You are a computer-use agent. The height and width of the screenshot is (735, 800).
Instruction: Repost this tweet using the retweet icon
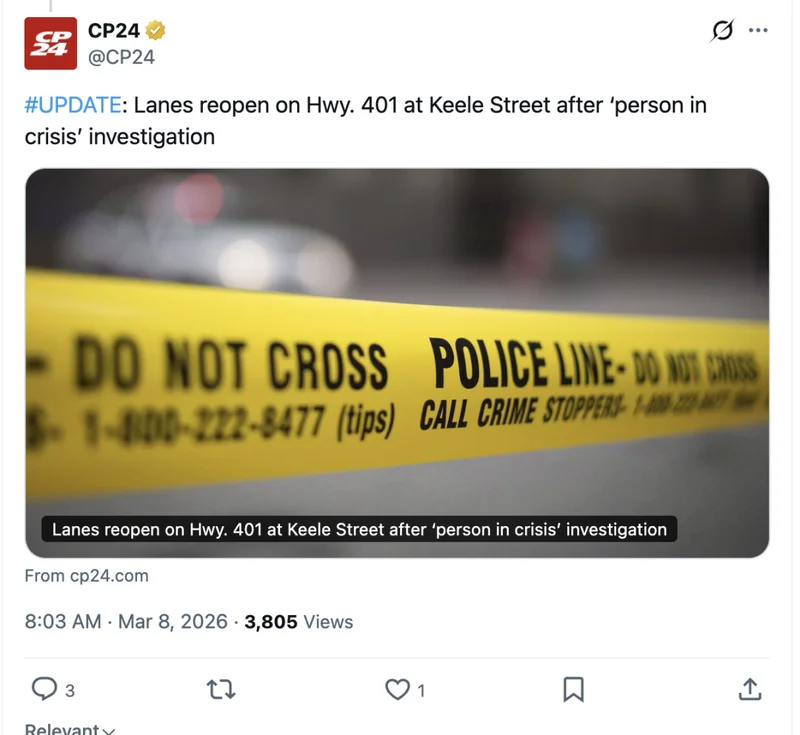tap(218, 689)
